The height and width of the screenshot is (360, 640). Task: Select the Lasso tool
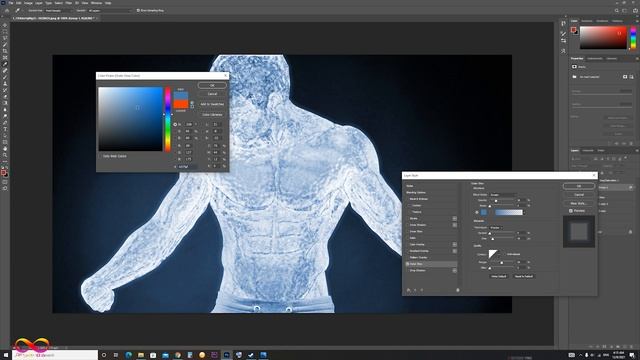click(5, 38)
